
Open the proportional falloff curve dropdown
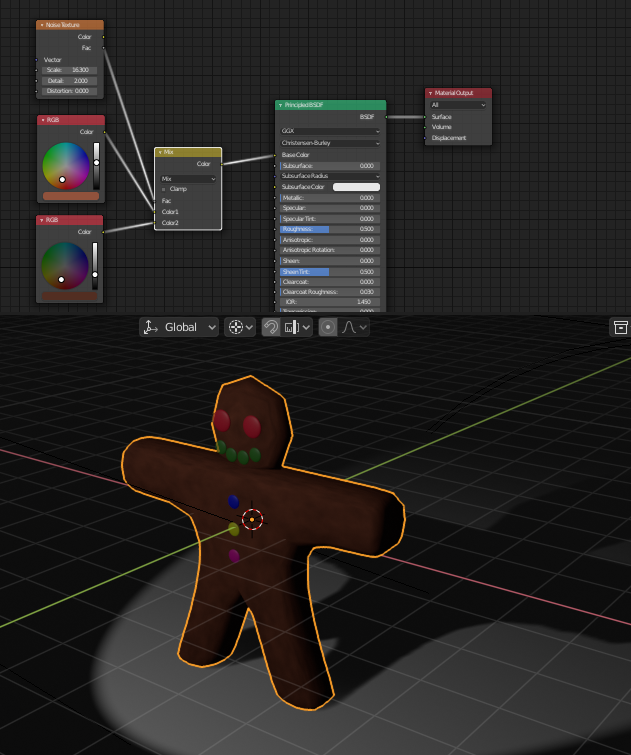tap(354, 327)
